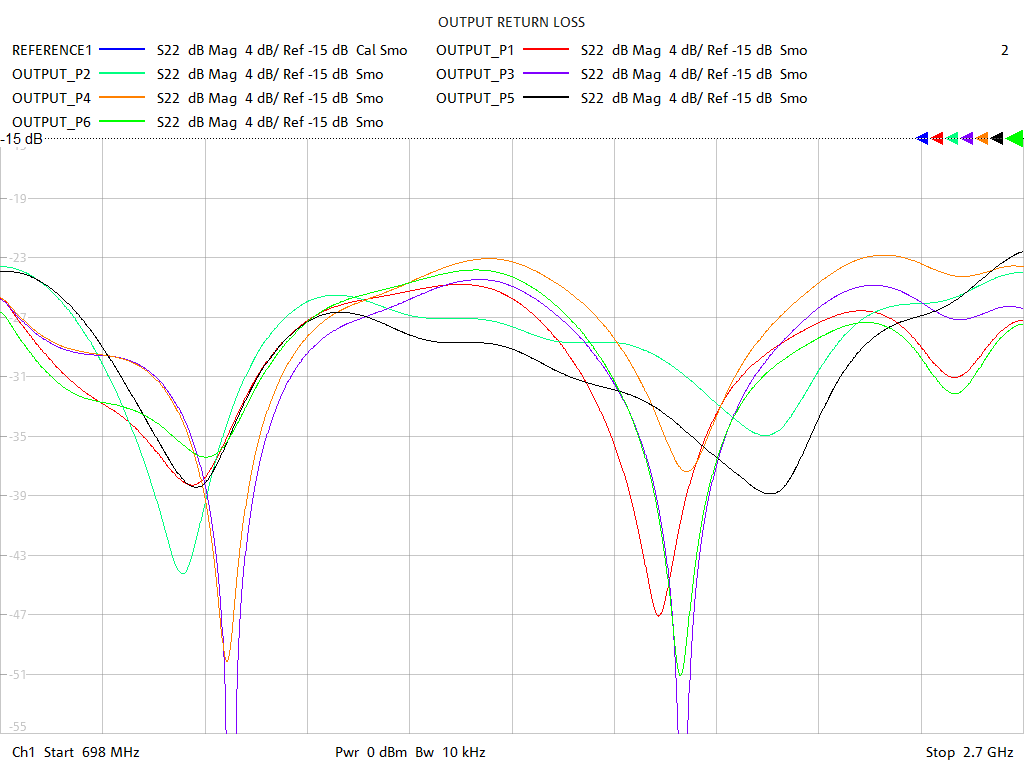Click the -15 dB reference level label
1024x768 pixels.
(22, 139)
